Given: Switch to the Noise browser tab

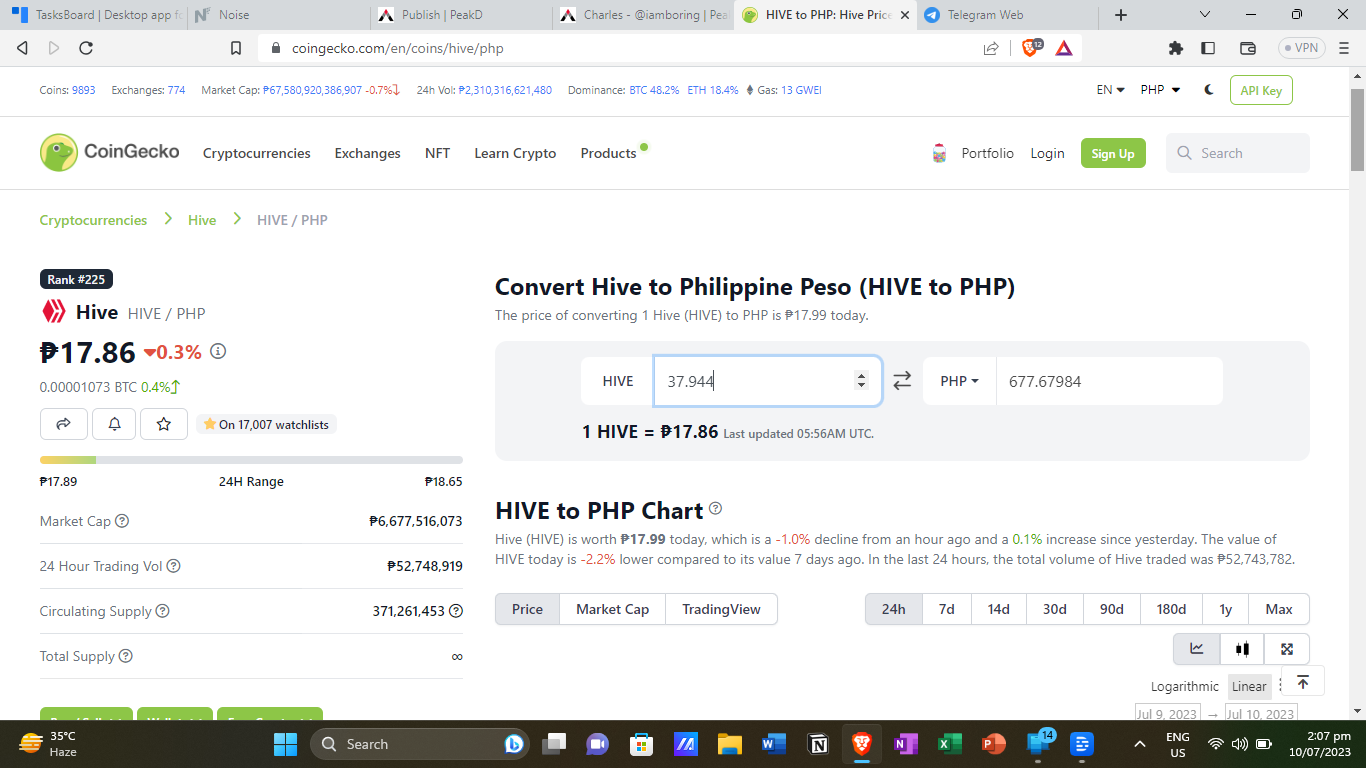Looking at the screenshot, I should (x=277, y=15).
